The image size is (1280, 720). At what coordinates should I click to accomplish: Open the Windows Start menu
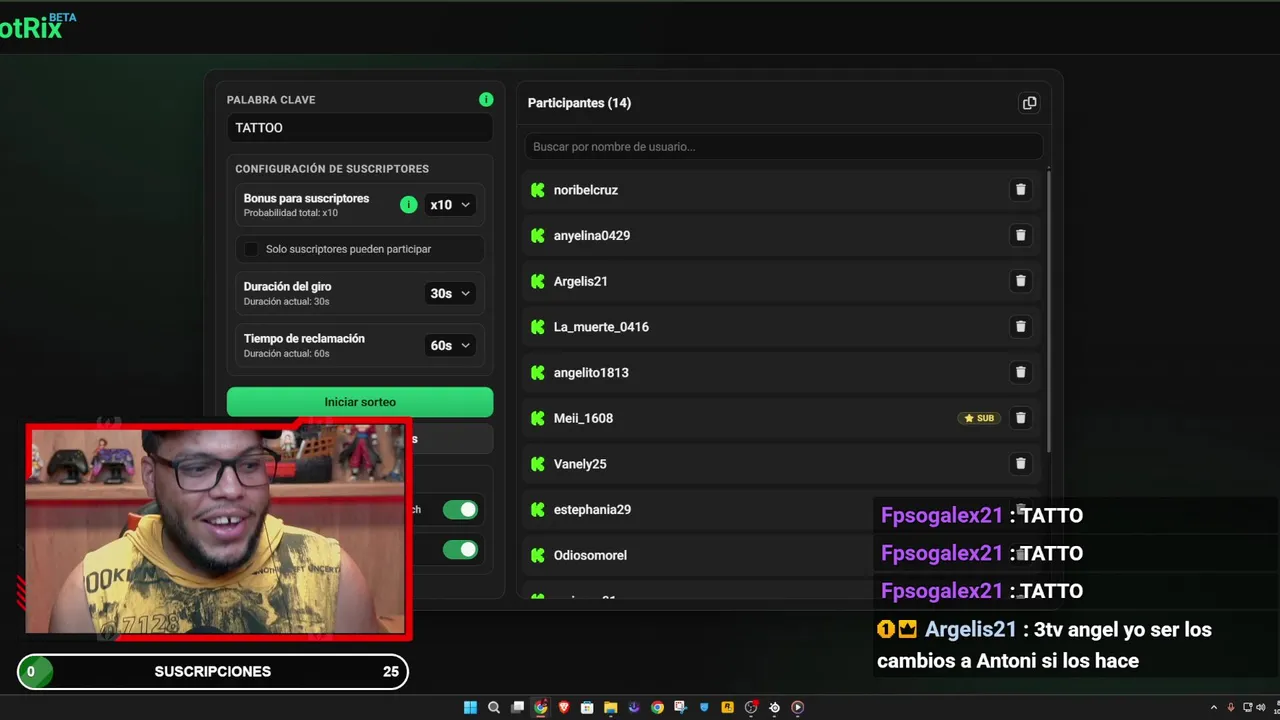[x=470, y=707]
